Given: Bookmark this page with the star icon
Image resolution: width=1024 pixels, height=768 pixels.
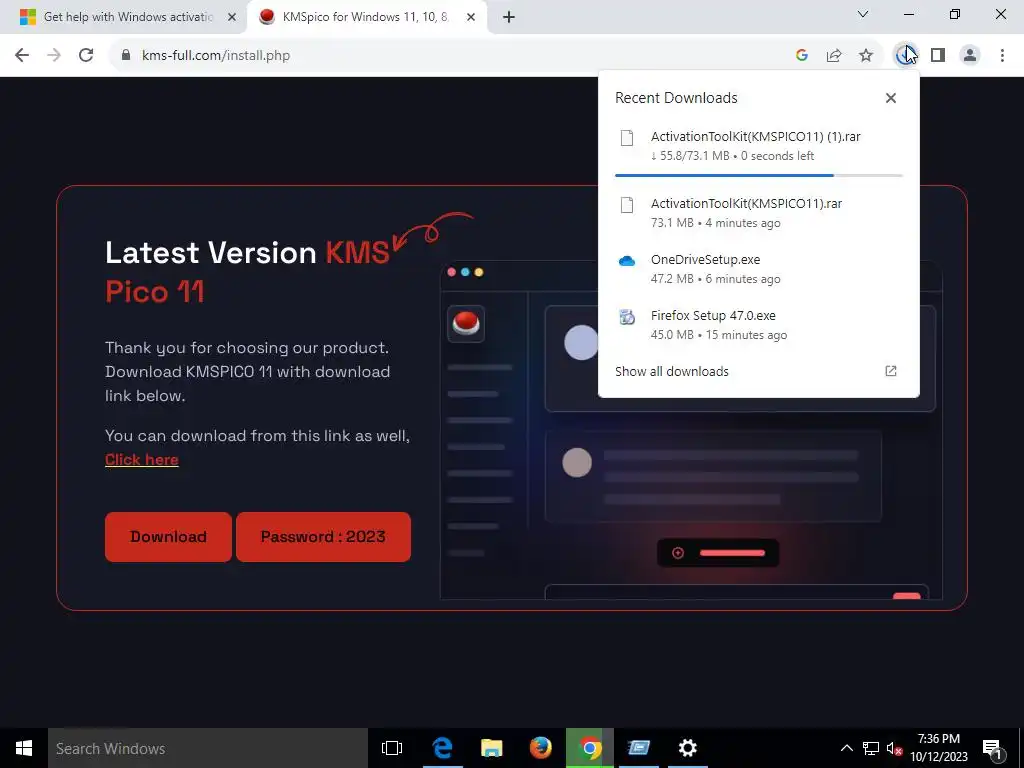Looking at the screenshot, I should tap(866, 56).
